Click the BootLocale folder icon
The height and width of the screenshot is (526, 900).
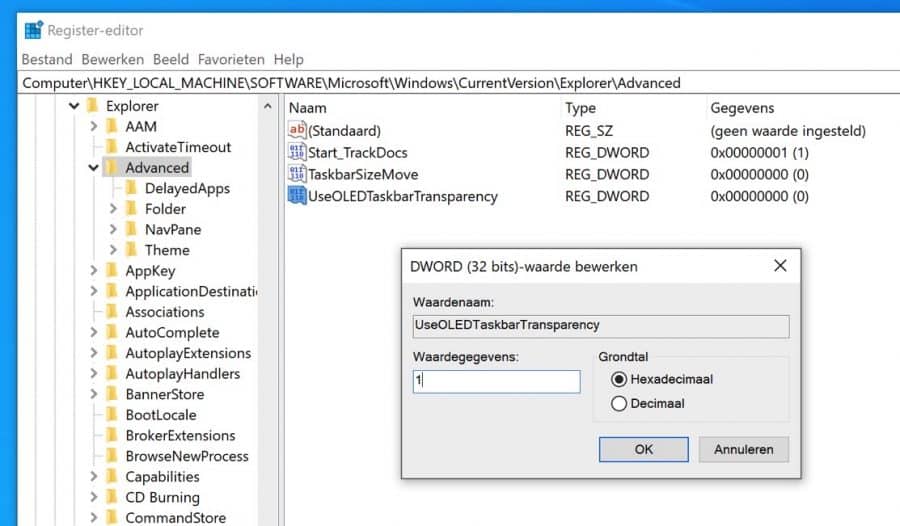(x=112, y=415)
